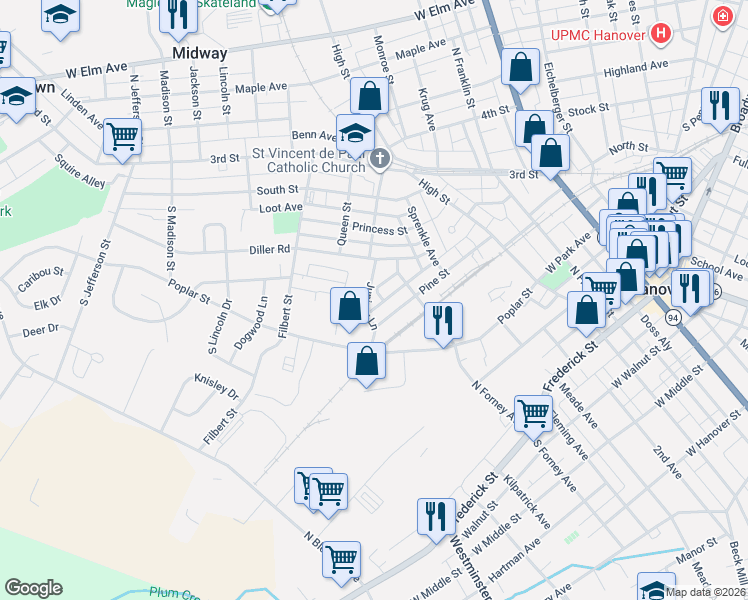The width and height of the screenshot is (748, 600).
Task: Click the Knisley Dr street label
Action: (x=217, y=386)
